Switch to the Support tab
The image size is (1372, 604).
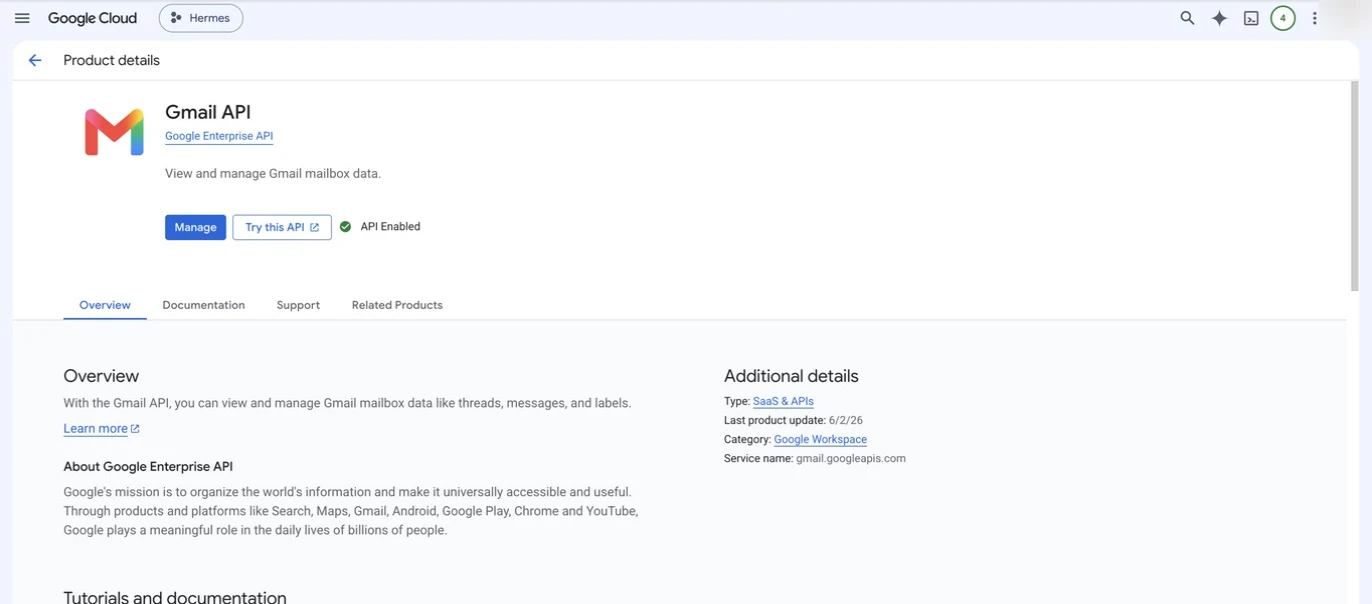[298, 305]
